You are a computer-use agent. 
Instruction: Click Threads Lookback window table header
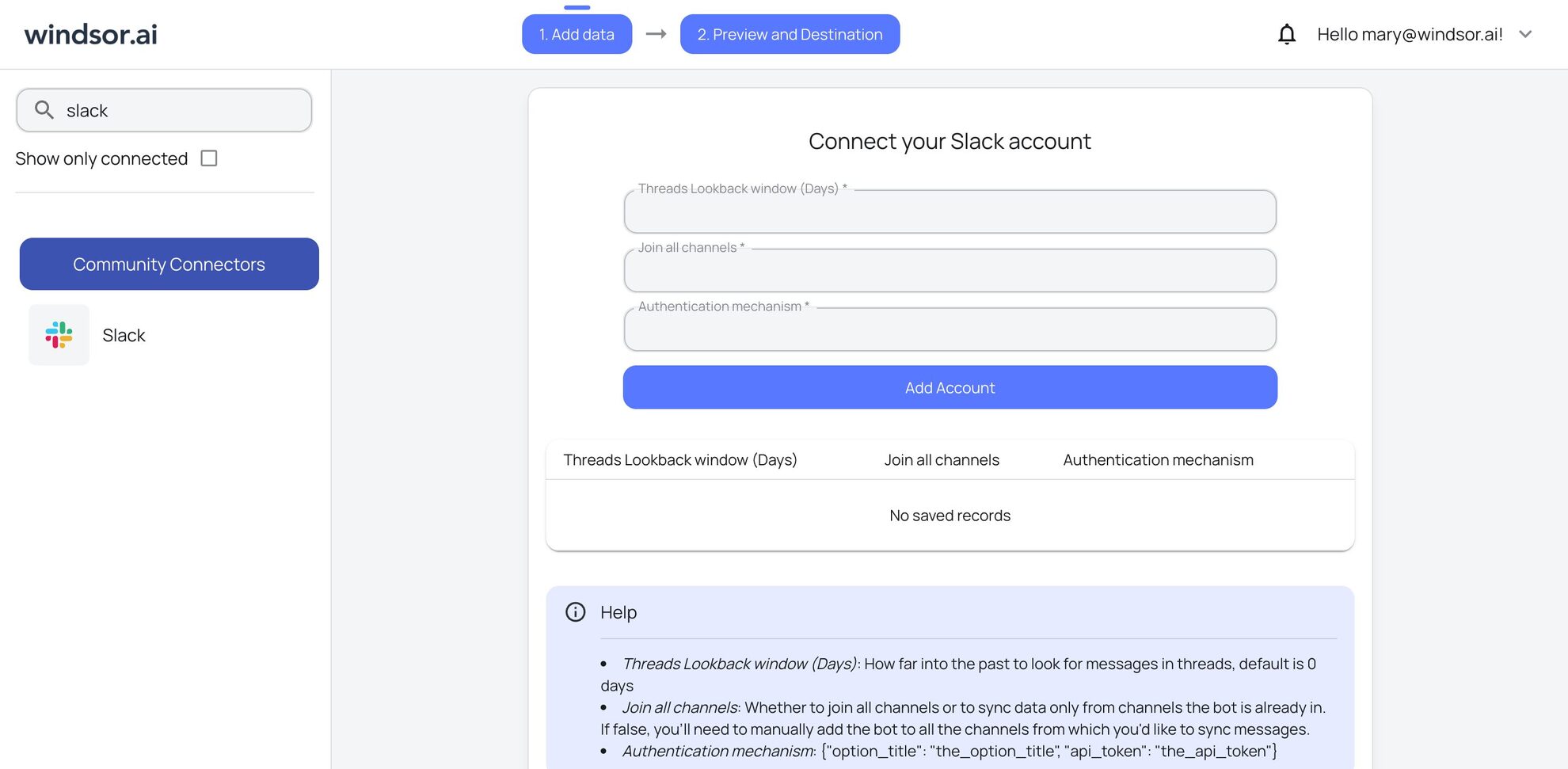point(679,460)
